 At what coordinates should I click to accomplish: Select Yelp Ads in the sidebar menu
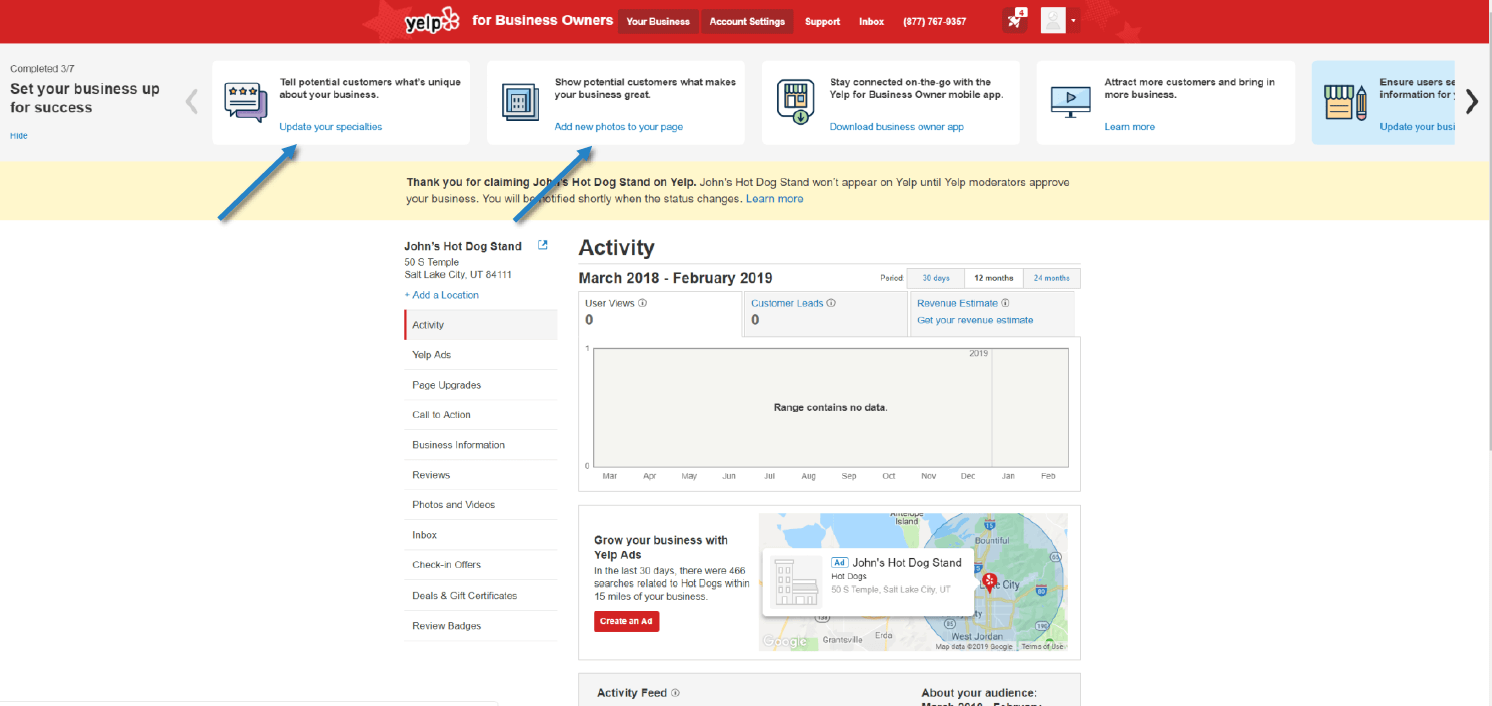481,355
